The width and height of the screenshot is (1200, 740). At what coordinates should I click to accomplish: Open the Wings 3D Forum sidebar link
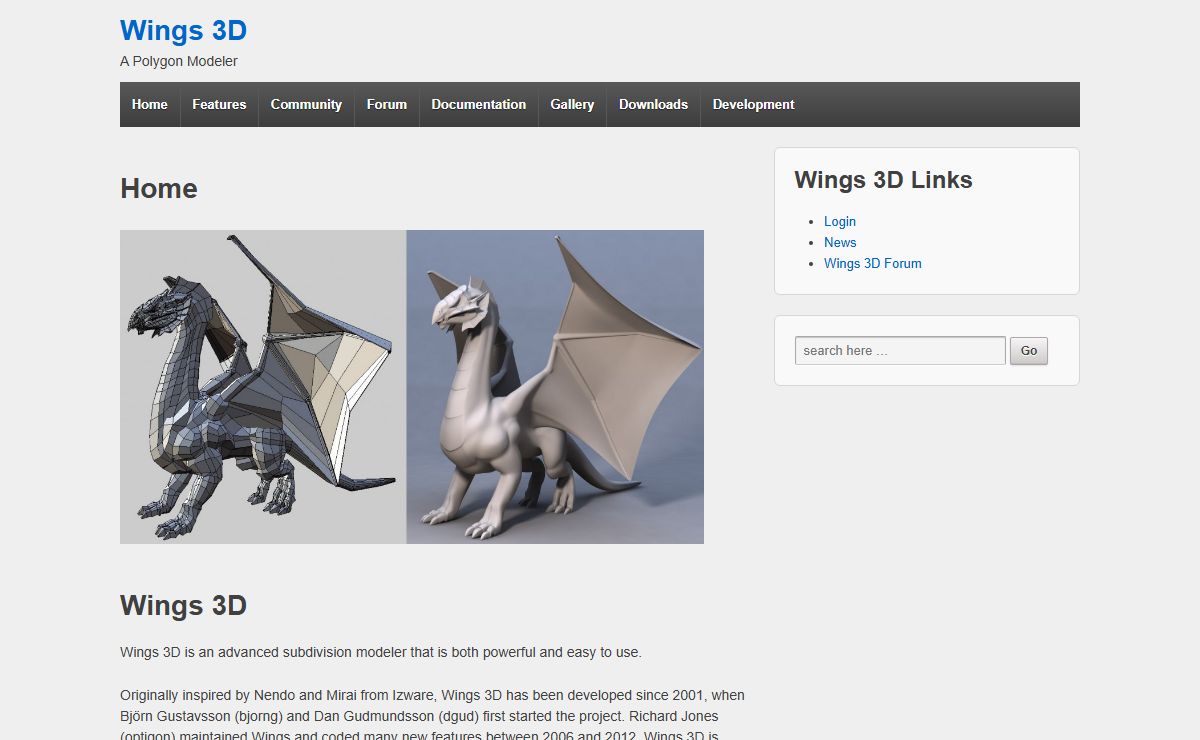click(x=873, y=263)
